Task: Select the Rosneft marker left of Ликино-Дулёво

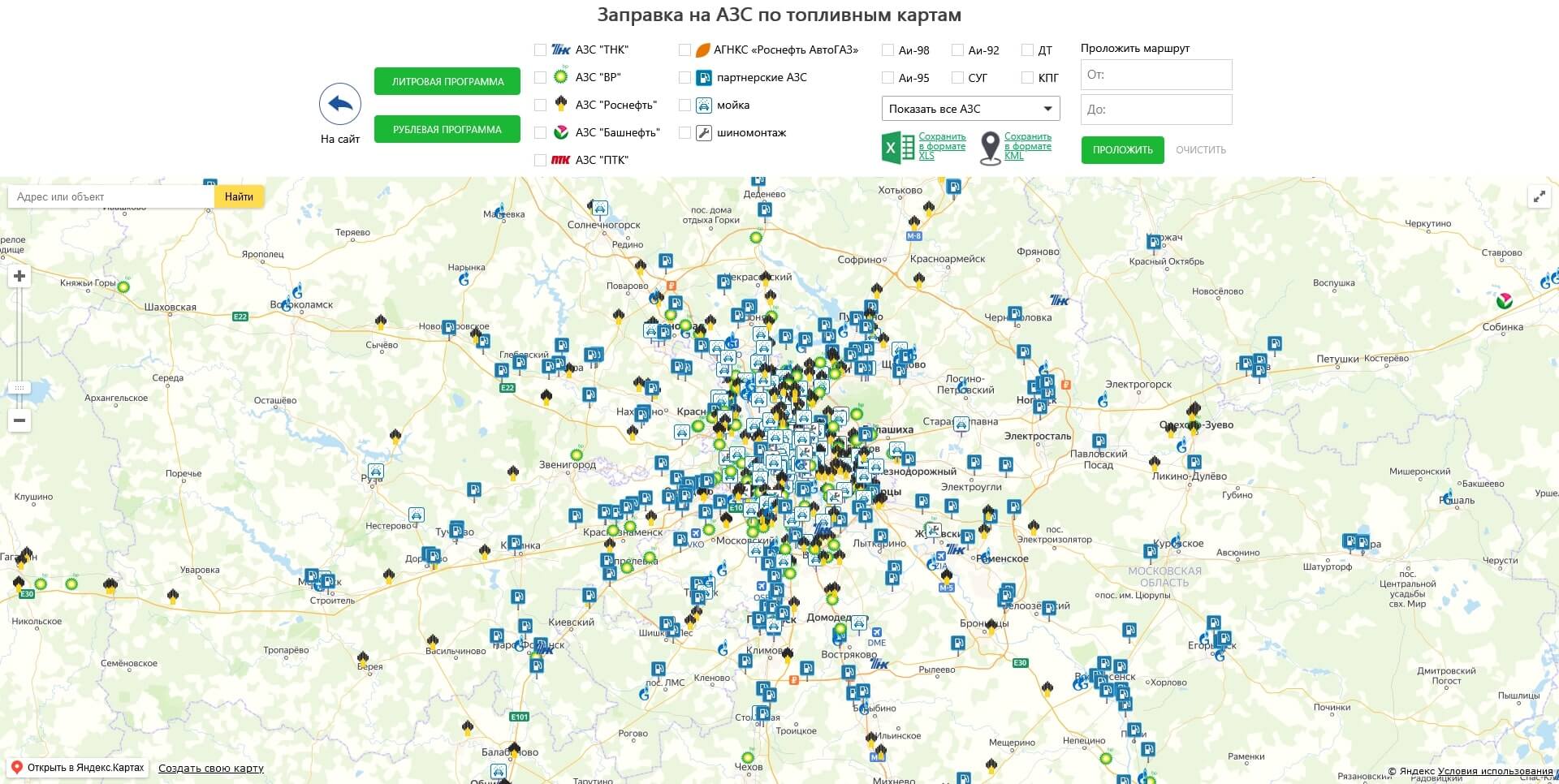Action: pyautogui.click(x=1155, y=463)
